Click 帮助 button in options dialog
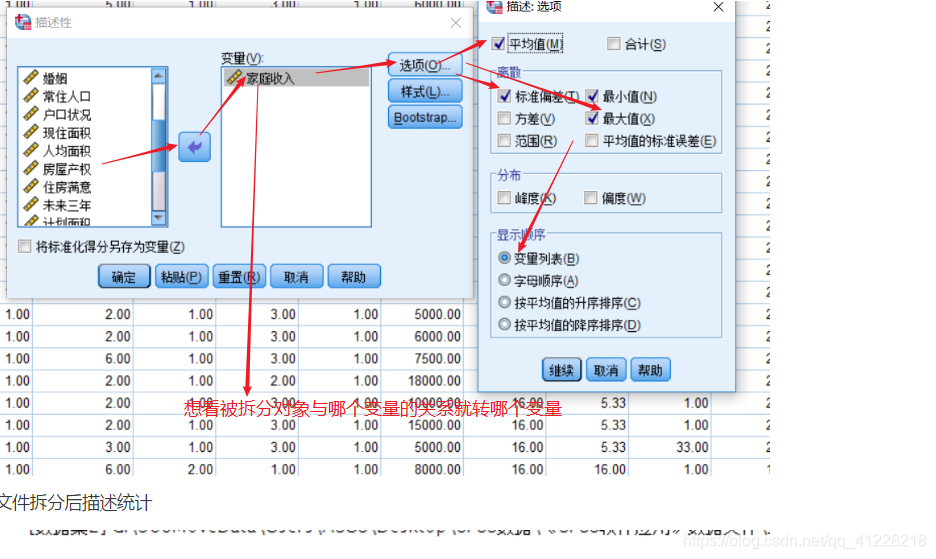This screenshot has width=936, height=559. coord(651,370)
